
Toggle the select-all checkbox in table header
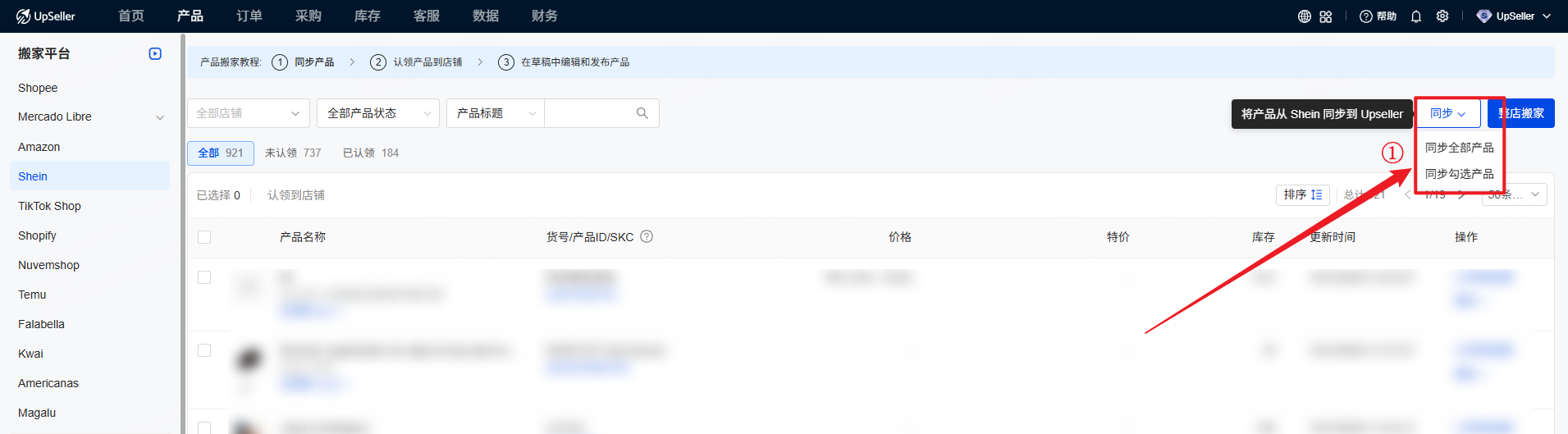(204, 237)
